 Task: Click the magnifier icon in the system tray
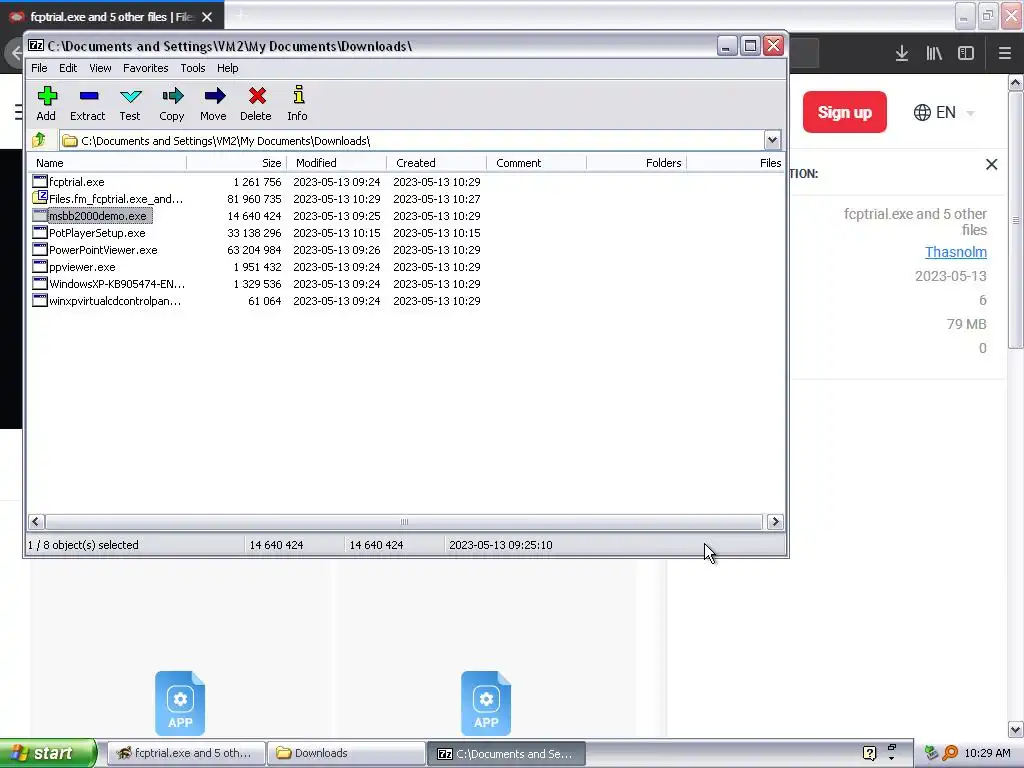[950, 753]
